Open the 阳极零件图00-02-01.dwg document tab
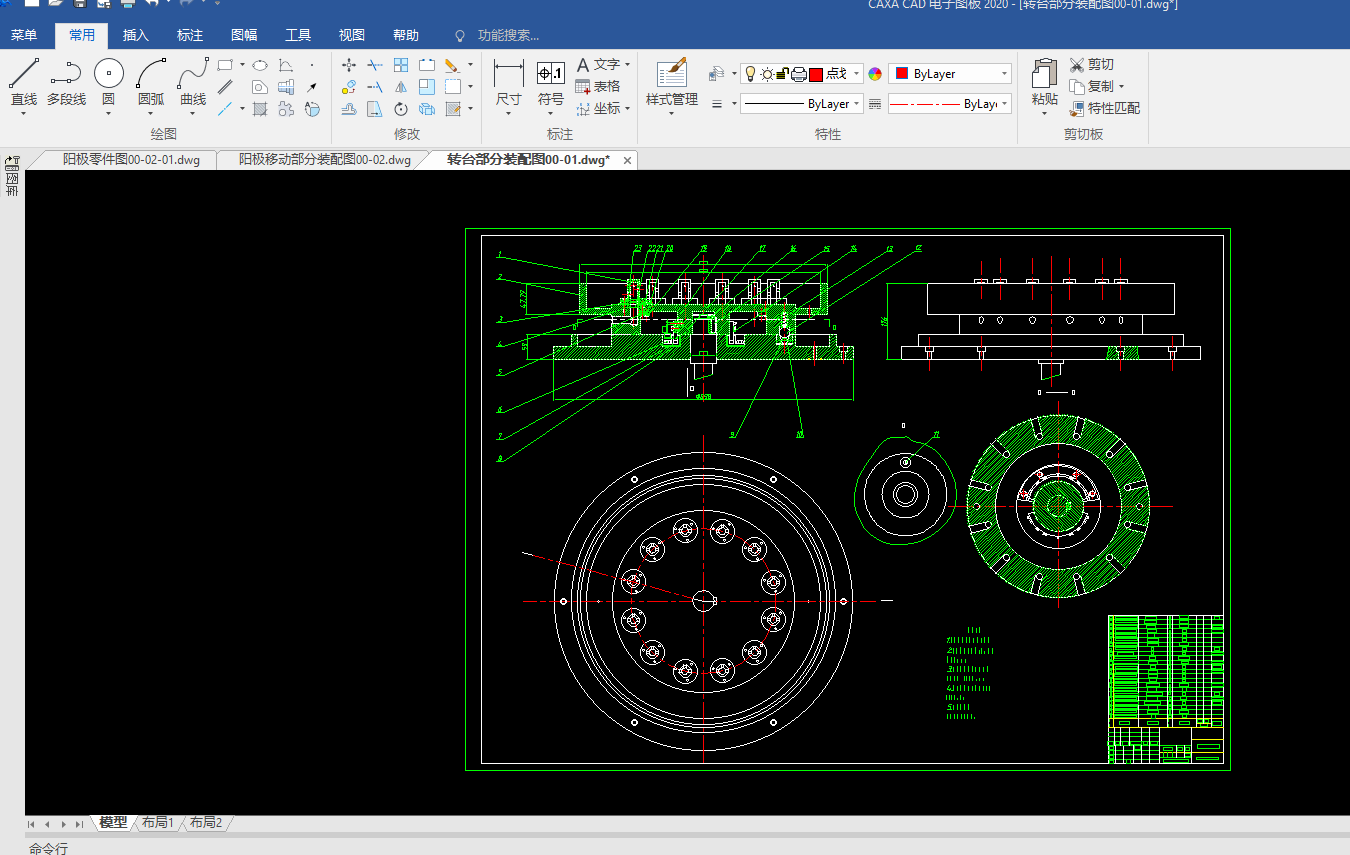 130,160
